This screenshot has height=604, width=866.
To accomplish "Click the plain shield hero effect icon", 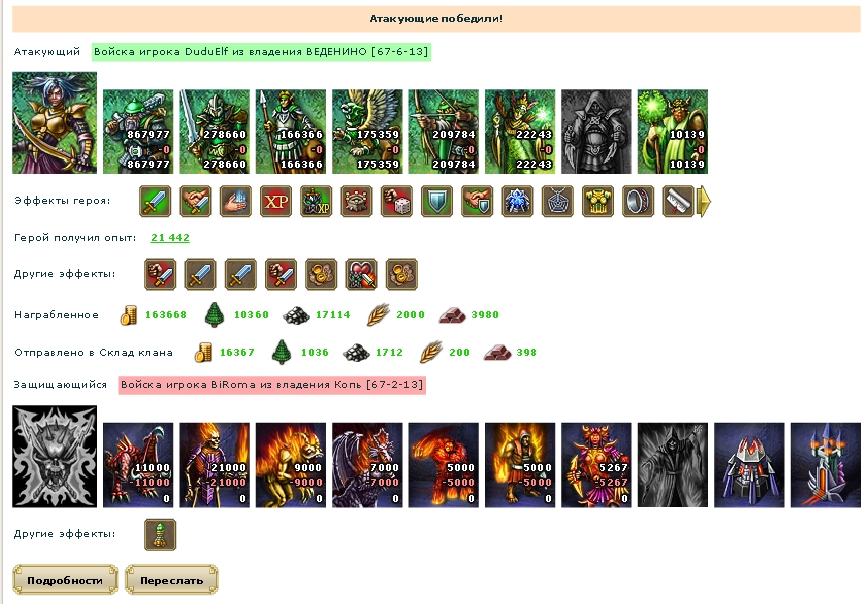I will coord(437,201).
